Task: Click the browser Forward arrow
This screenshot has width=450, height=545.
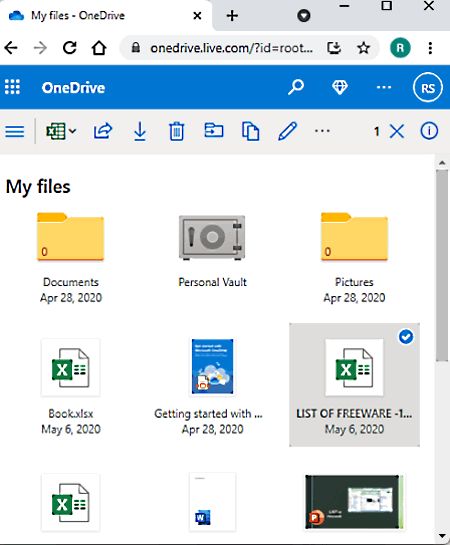Action: coord(40,48)
